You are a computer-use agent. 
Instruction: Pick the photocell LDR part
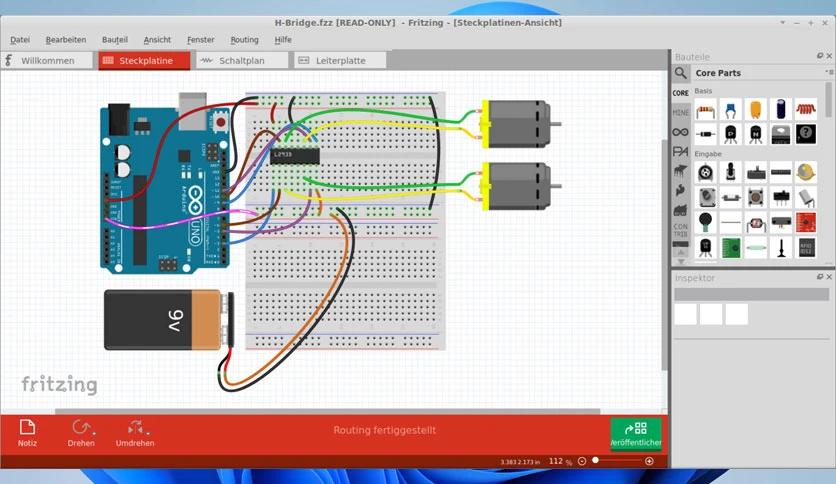click(x=755, y=223)
